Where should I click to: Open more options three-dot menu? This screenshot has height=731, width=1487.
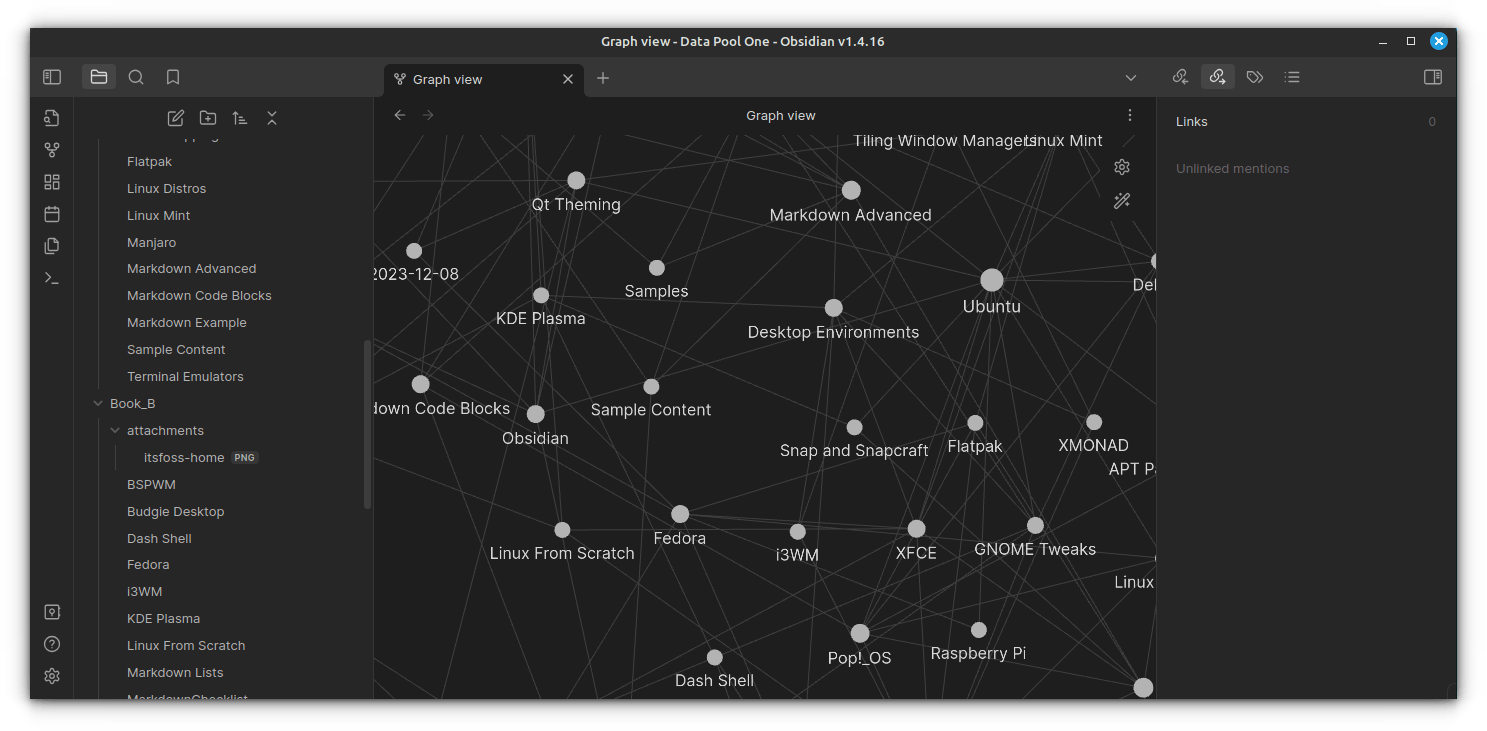[x=1130, y=115]
